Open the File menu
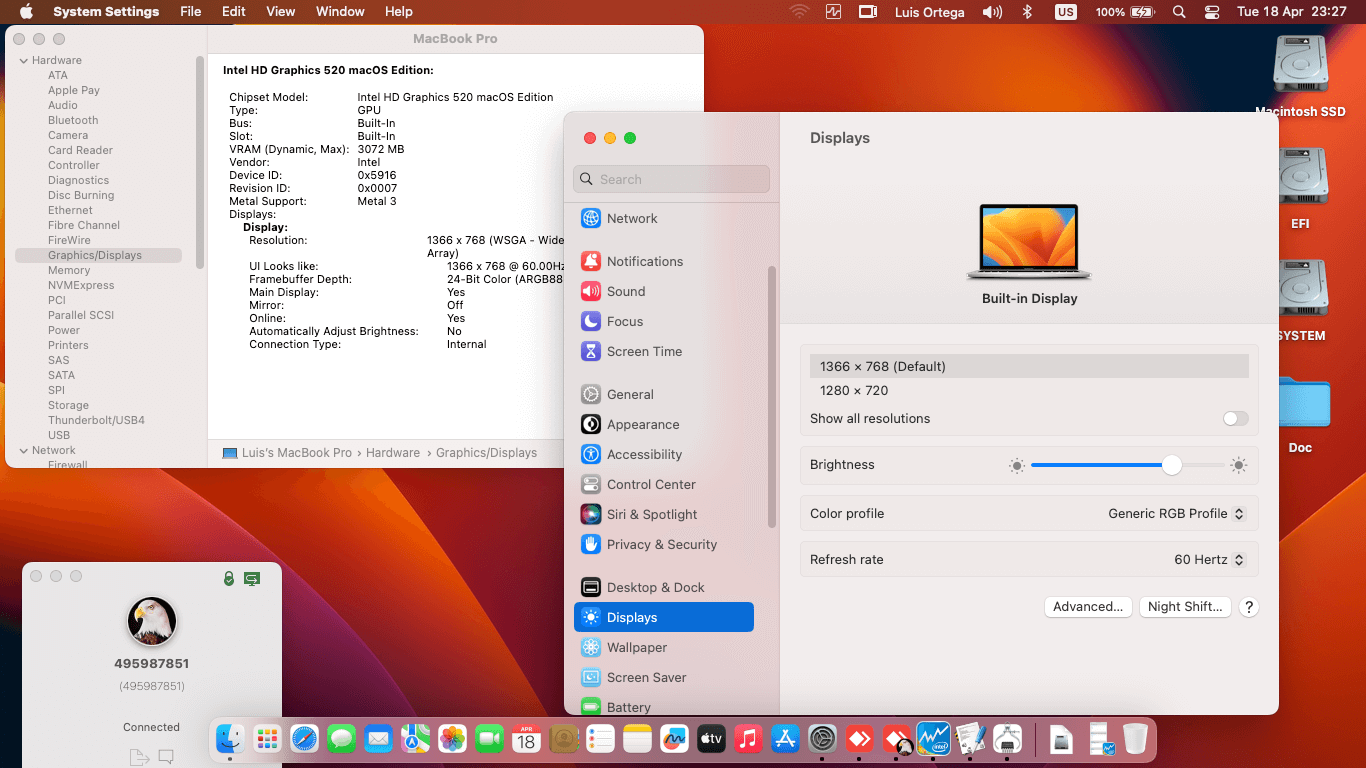Viewport: 1366px width, 768px height. point(190,12)
